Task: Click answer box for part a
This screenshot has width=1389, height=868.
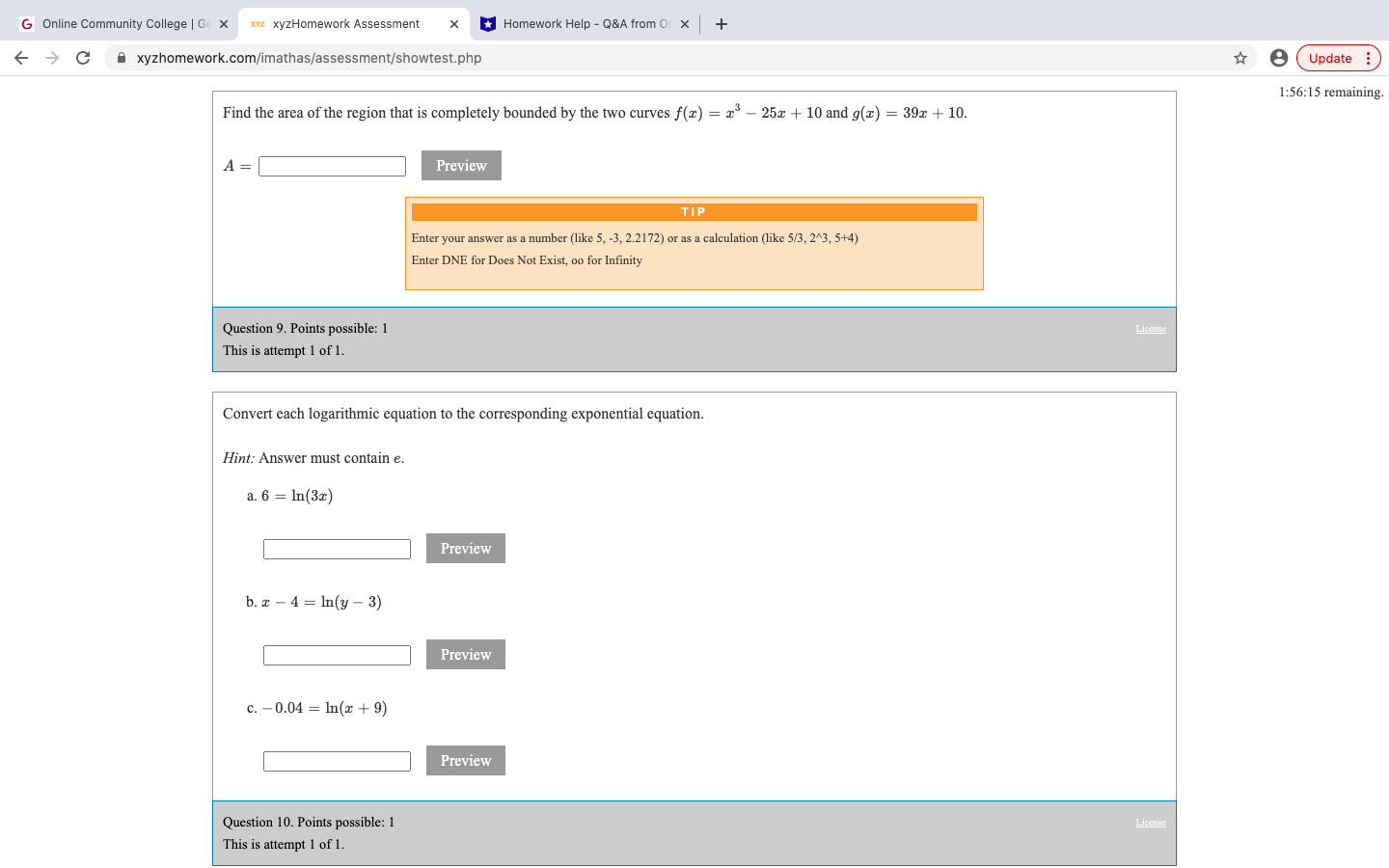Action: (x=337, y=549)
